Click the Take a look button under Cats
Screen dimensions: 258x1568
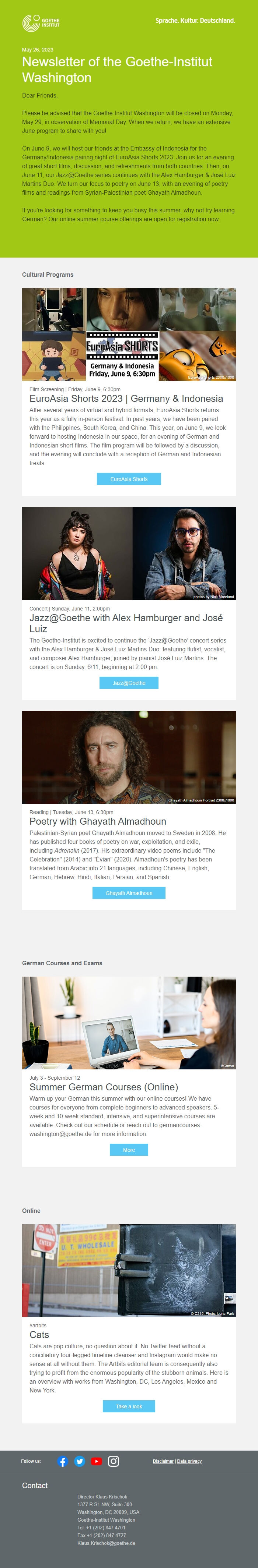click(x=129, y=1405)
